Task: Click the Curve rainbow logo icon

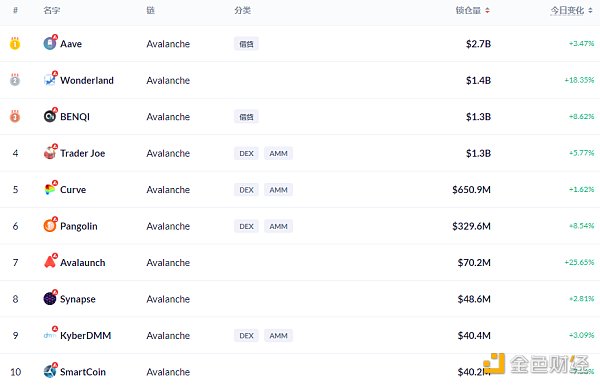Action: click(50, 189)
